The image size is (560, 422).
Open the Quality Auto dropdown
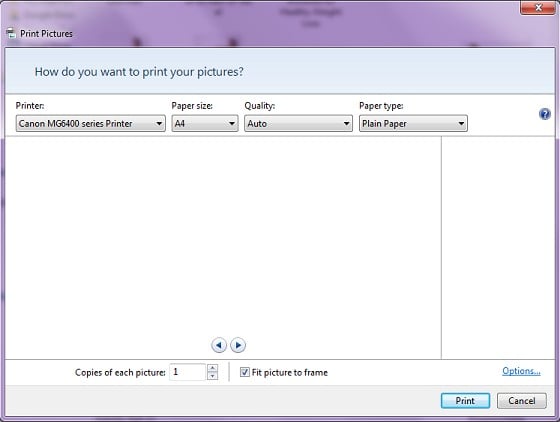(x=299, y=124)
